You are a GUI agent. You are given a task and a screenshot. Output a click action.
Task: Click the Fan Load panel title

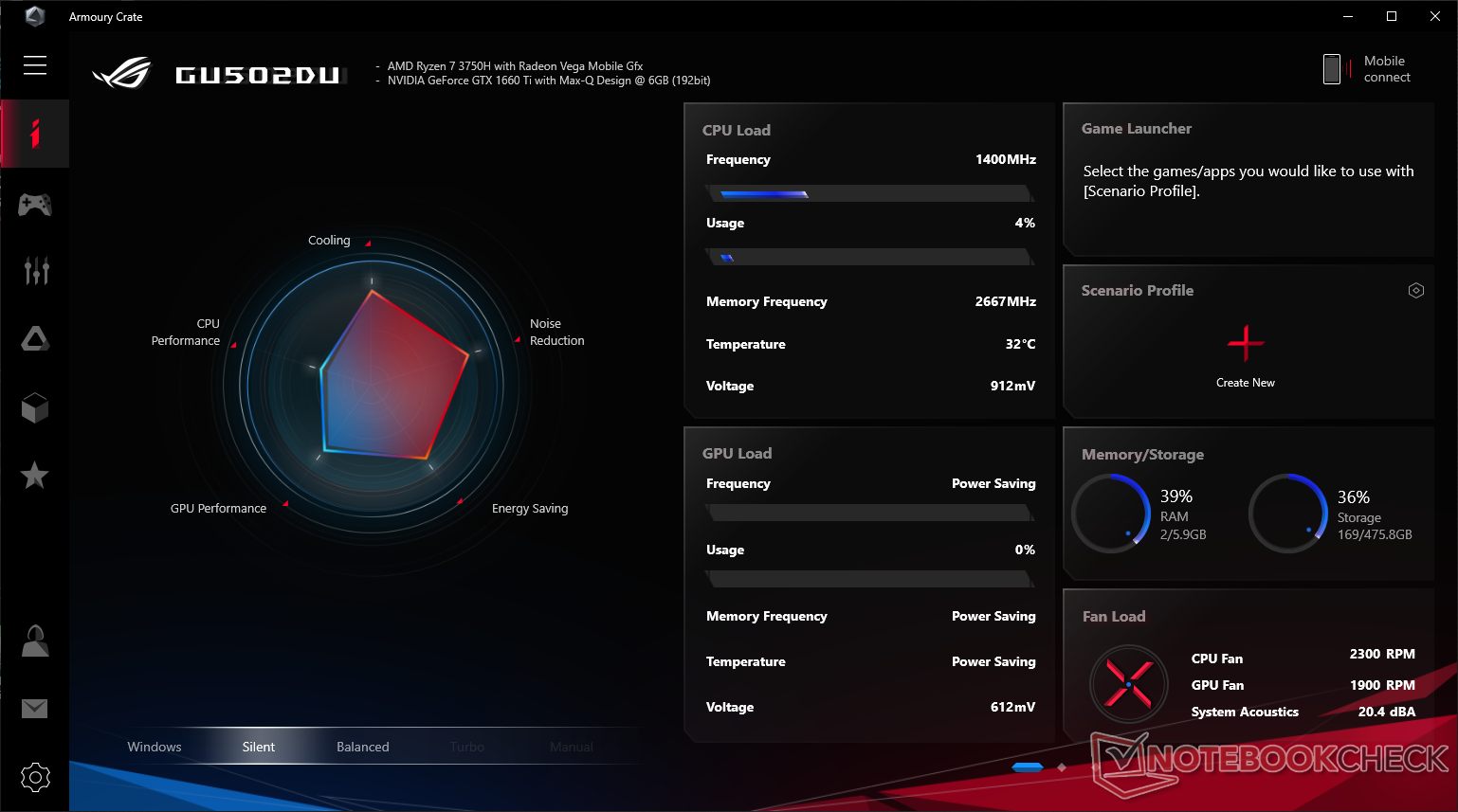[1114, 617]
